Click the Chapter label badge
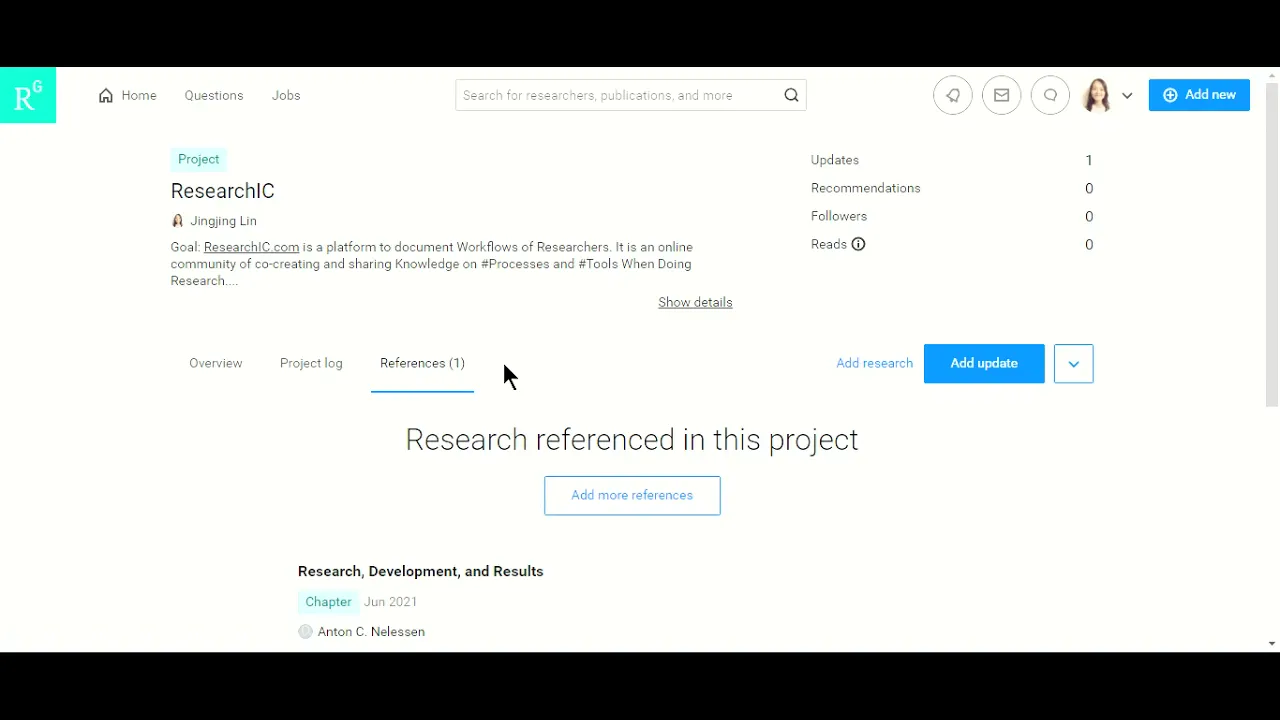Image resolution: width=1280 pixels, height=720 pixels. (x=328, y=602)
